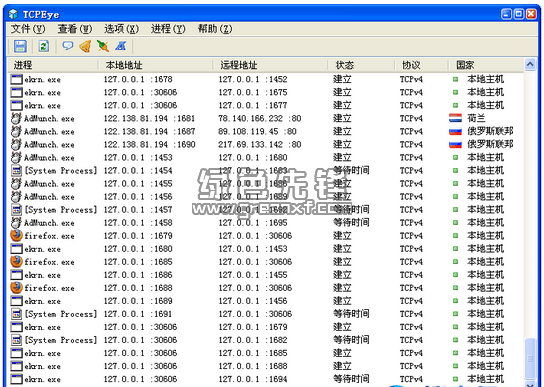Select remote address 78.140.166.232 :80
This screenshot has height=387, width=544.
pos(260,118)
